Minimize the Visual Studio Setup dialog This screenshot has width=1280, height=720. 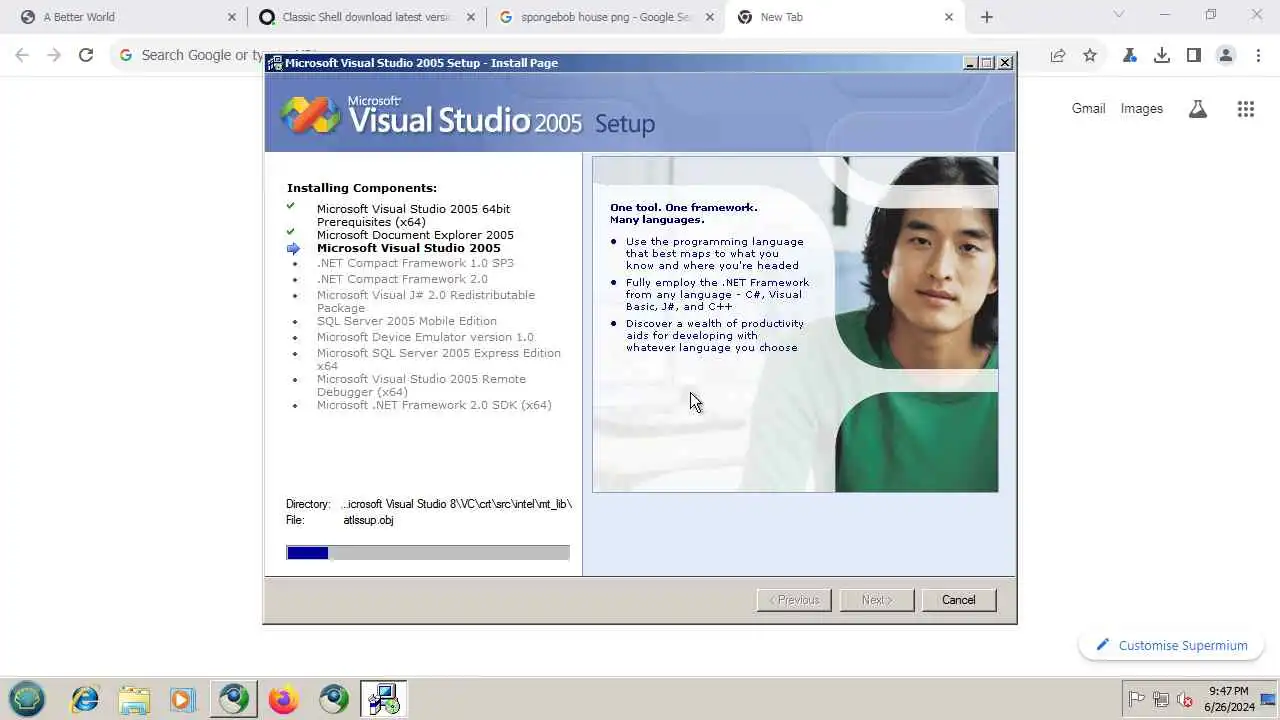(970, 63)
